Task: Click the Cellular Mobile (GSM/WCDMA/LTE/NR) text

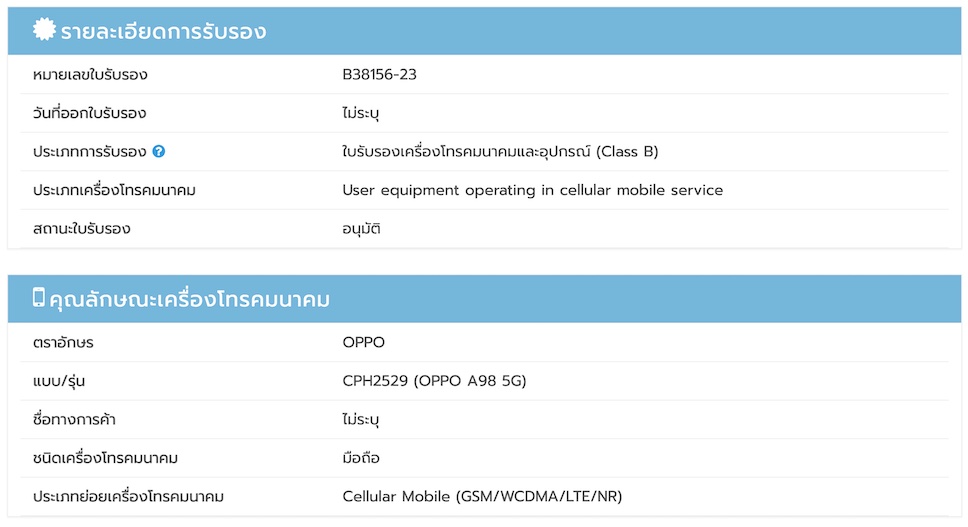Action: (x=483, y=496)
